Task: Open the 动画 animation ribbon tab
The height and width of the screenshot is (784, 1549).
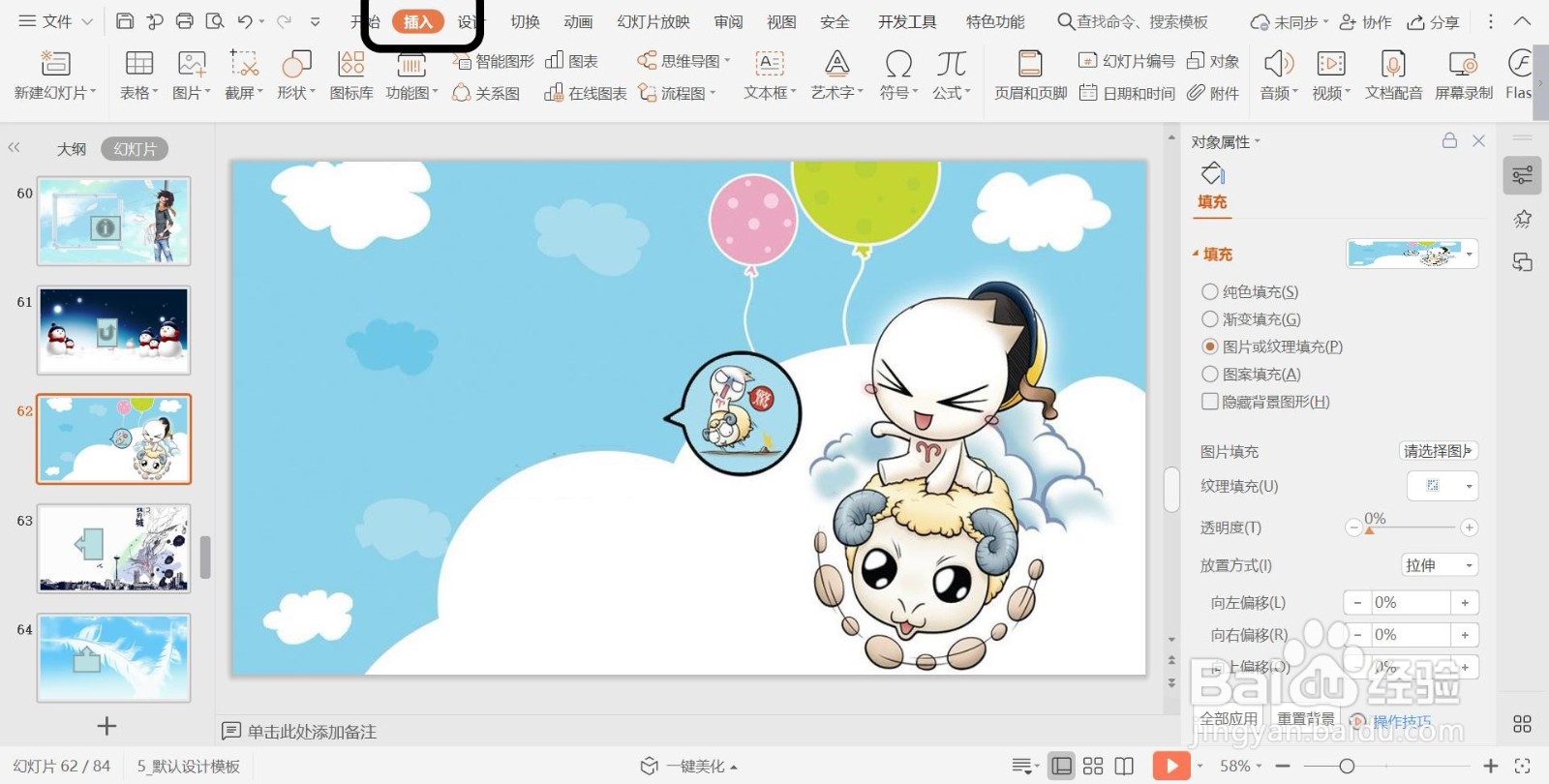Action: (x=578, y=21)
